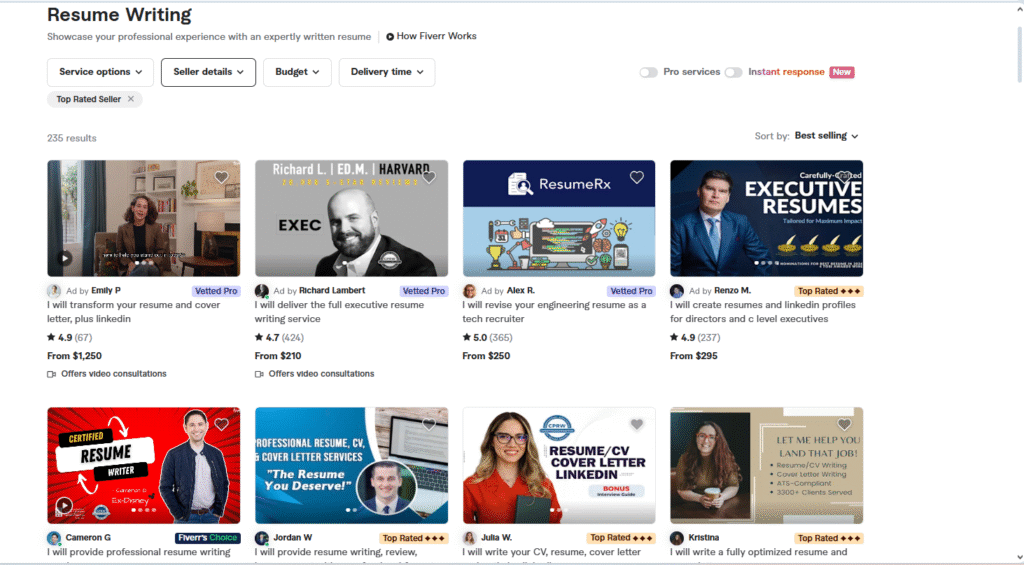Favorite the Executive Resumes gig by Renzo M.
Screen dimensions: 1024x565
844,177
